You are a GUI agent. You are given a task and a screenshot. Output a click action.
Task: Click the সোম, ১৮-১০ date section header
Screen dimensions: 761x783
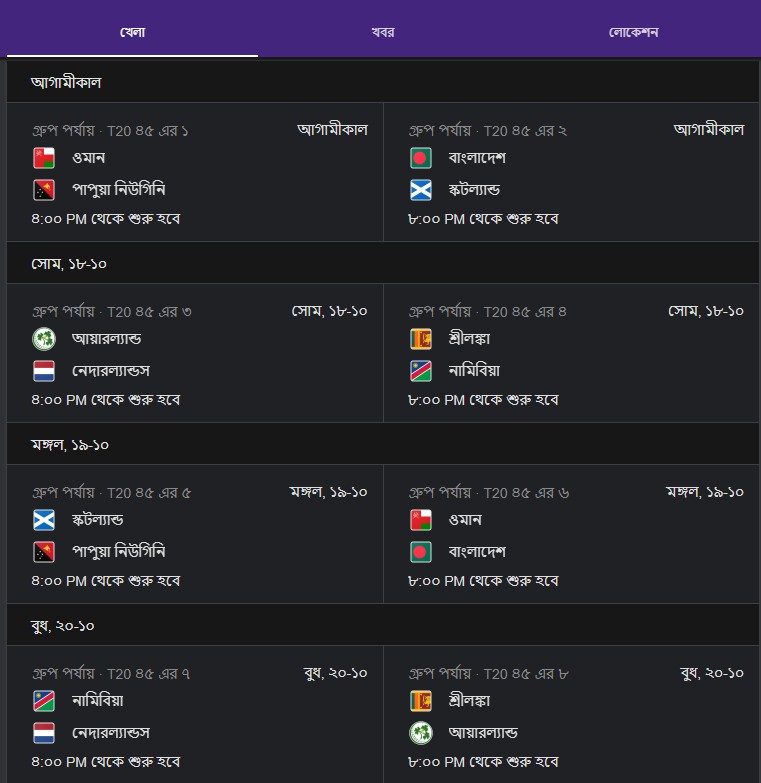coord(383,263)
